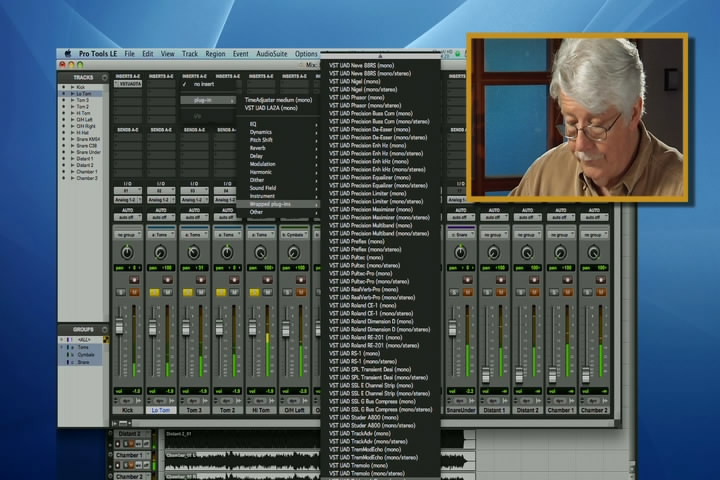The height and width of the screenshot is (480, 720).
Task: Select the Snare group in Groups list
Action: pyautogui.click(x=83, y=362)
